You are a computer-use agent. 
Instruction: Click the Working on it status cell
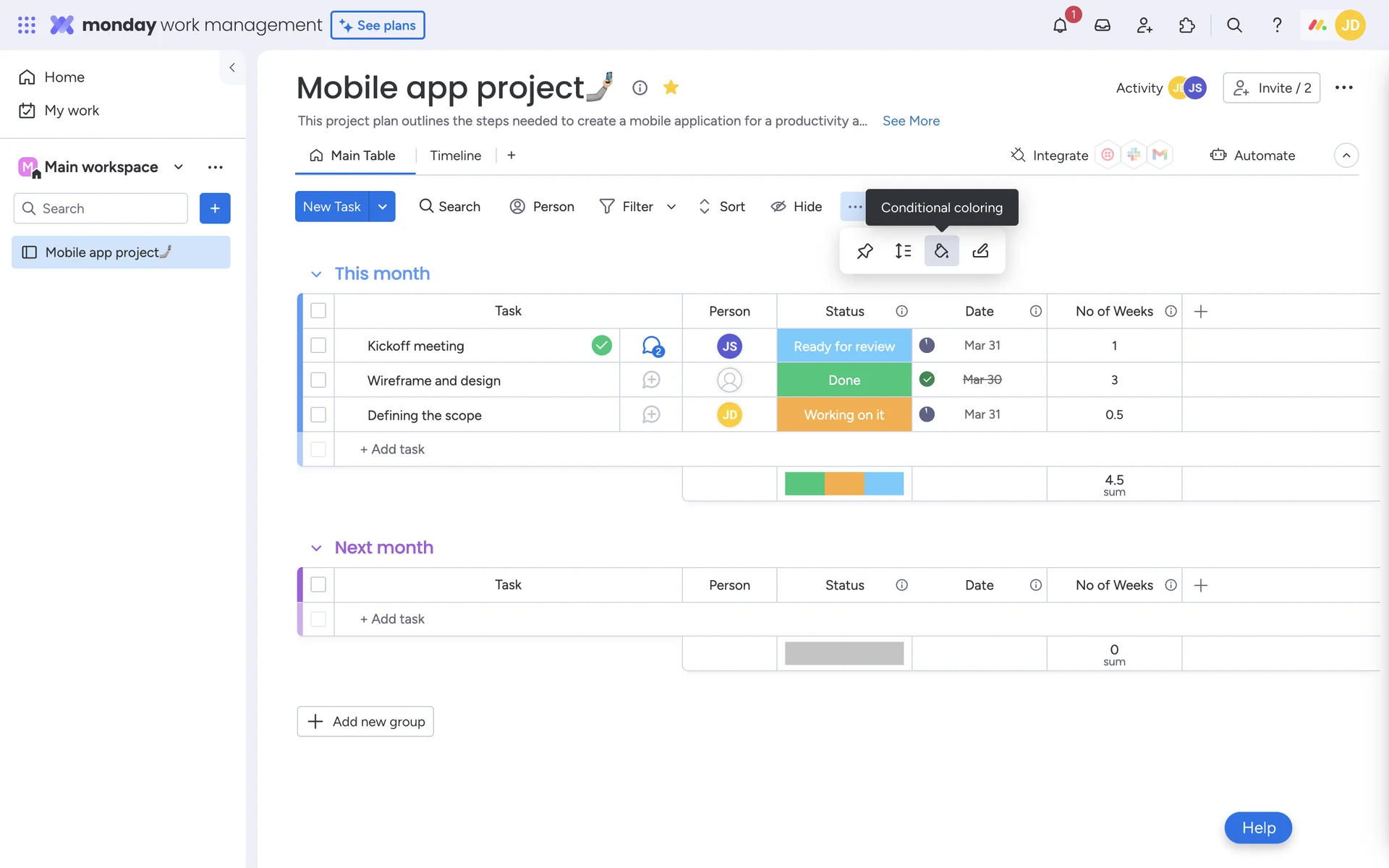[844, 415]
